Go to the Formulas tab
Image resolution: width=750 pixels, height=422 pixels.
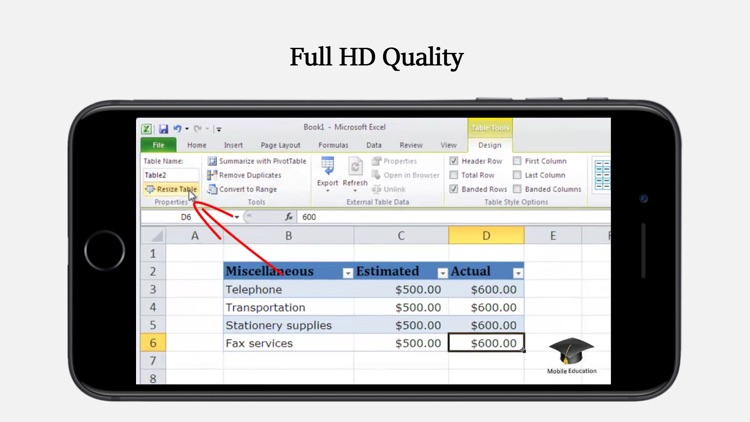(333, 145)
